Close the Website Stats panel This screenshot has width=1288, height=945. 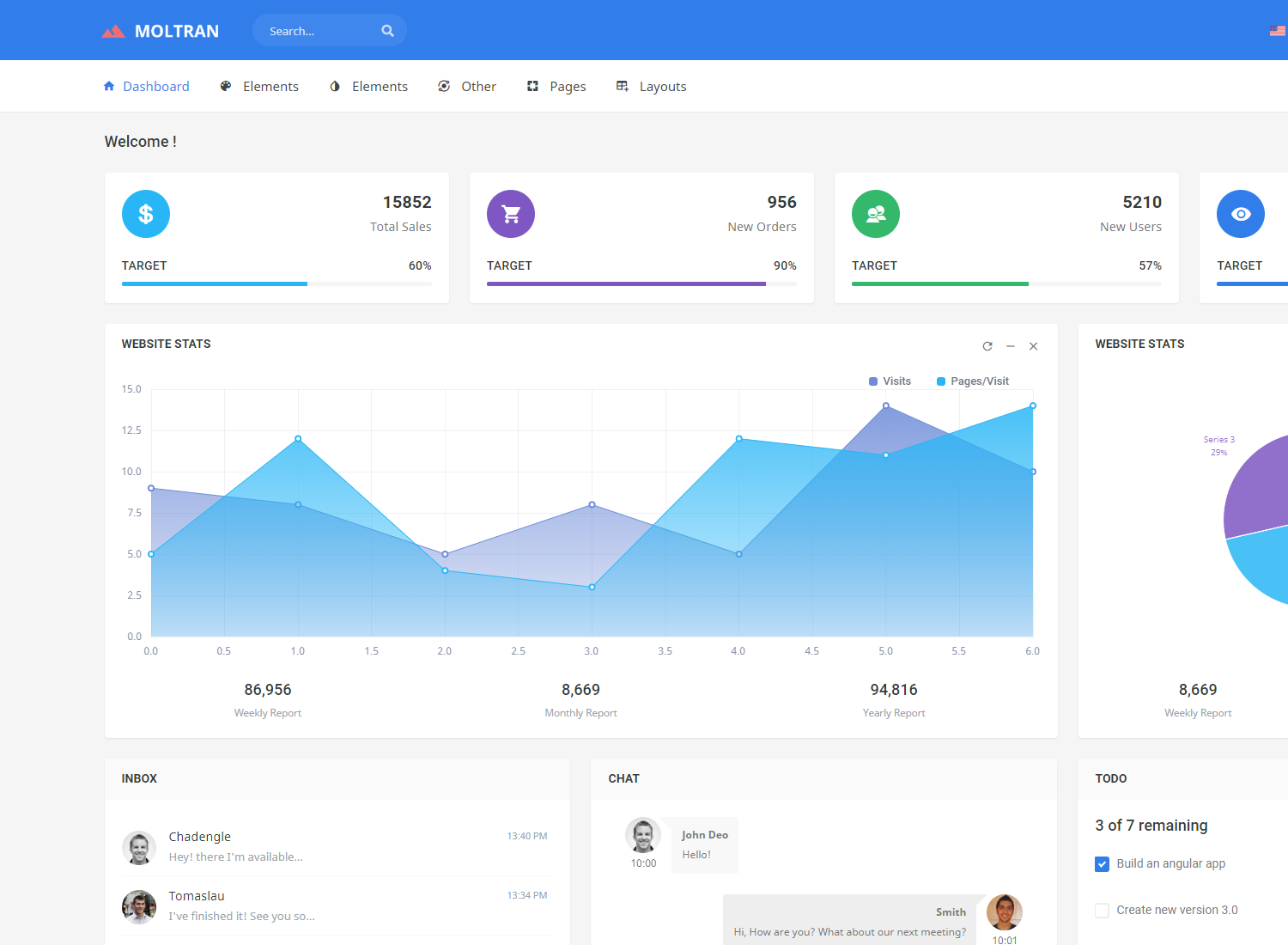(x=1034, y=346)
